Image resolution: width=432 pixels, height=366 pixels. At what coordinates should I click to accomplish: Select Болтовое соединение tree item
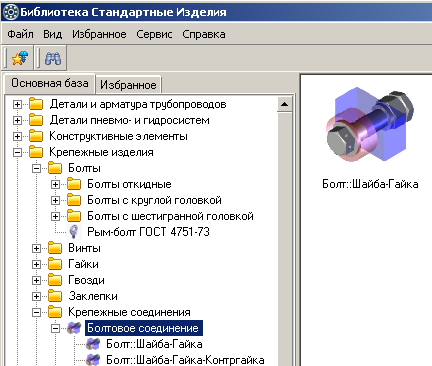click(x=143, y=328)
